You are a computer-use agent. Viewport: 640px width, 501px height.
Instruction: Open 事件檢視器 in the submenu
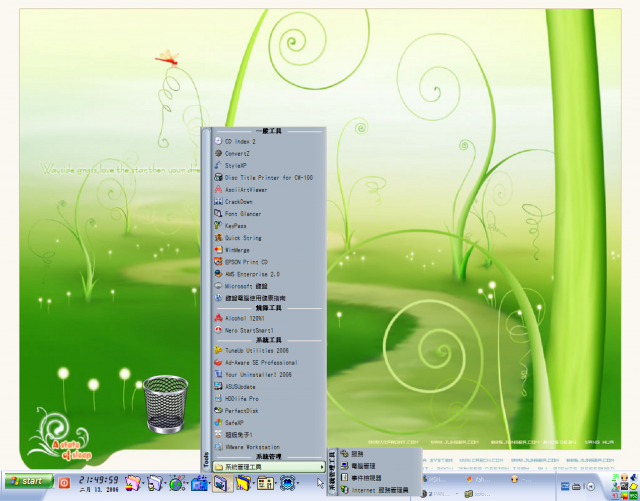point(379,478)
